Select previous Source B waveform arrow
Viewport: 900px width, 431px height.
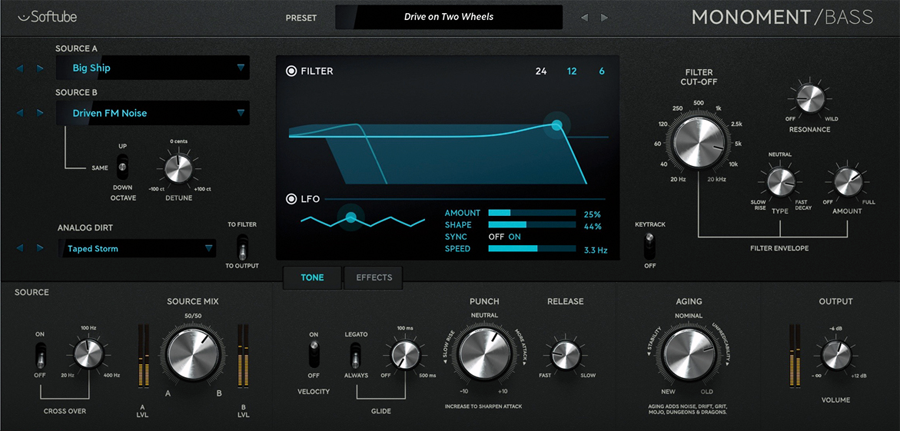[x=20, y=113]
